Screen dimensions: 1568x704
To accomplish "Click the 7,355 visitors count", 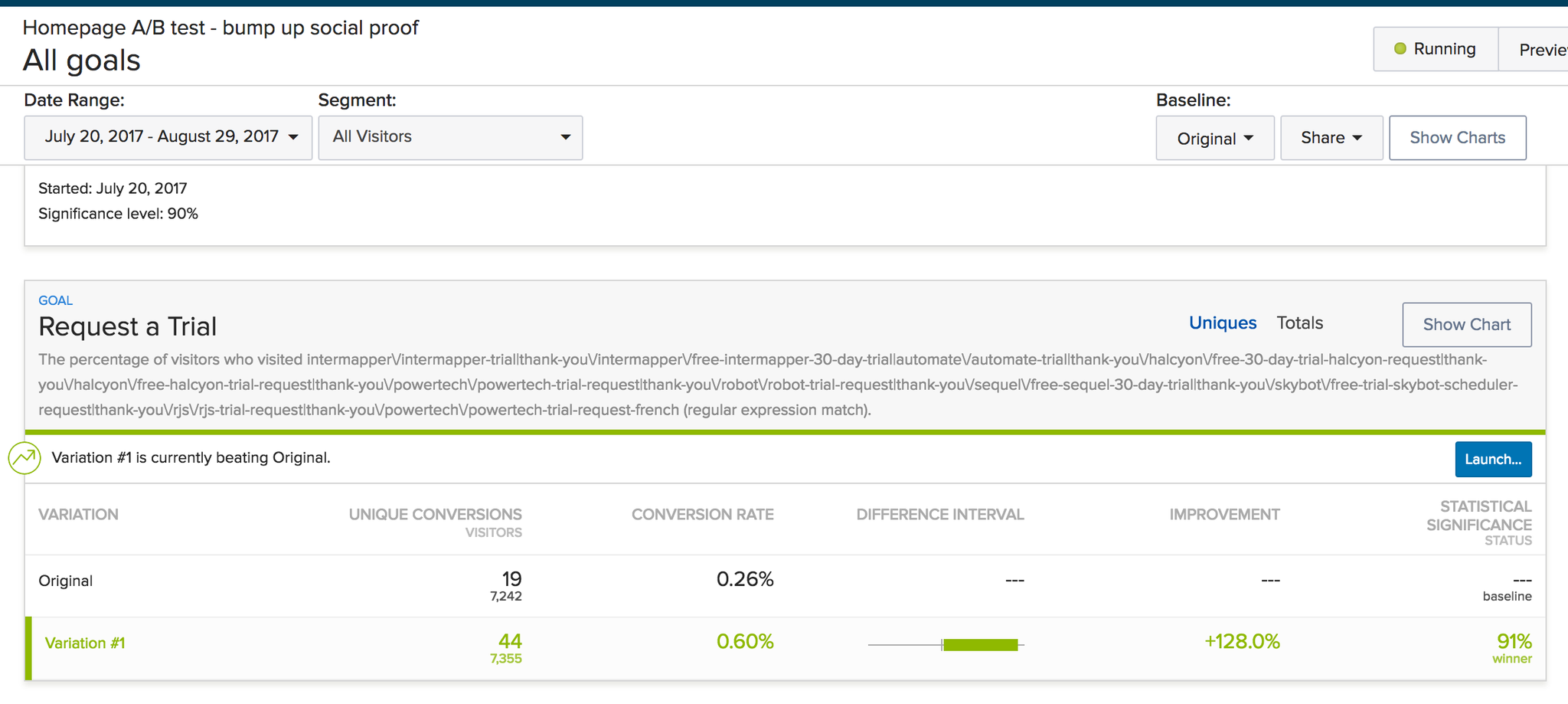I will [x=506, y=659].
